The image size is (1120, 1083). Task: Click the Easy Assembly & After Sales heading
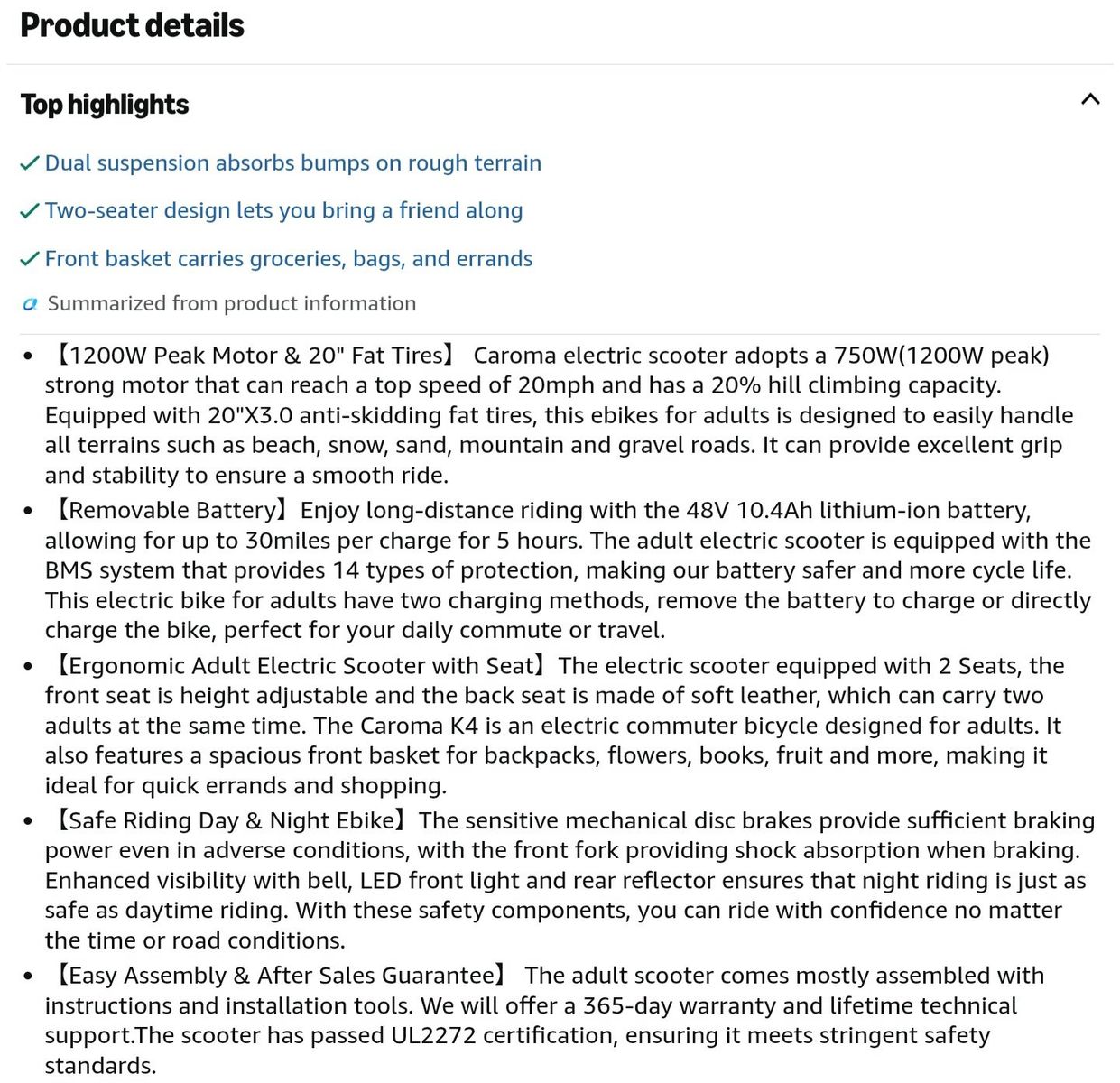[x=279, y=976]
